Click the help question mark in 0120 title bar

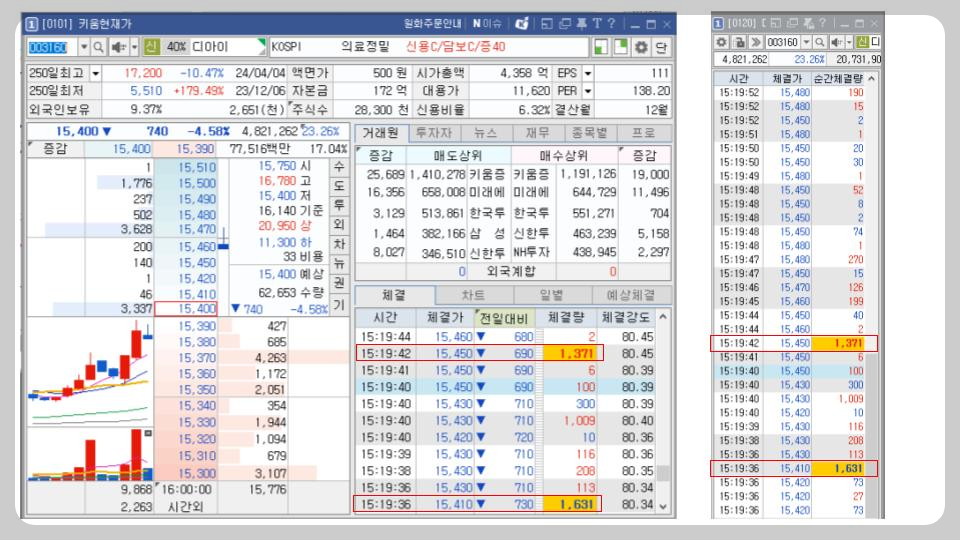tap(822, 24)
